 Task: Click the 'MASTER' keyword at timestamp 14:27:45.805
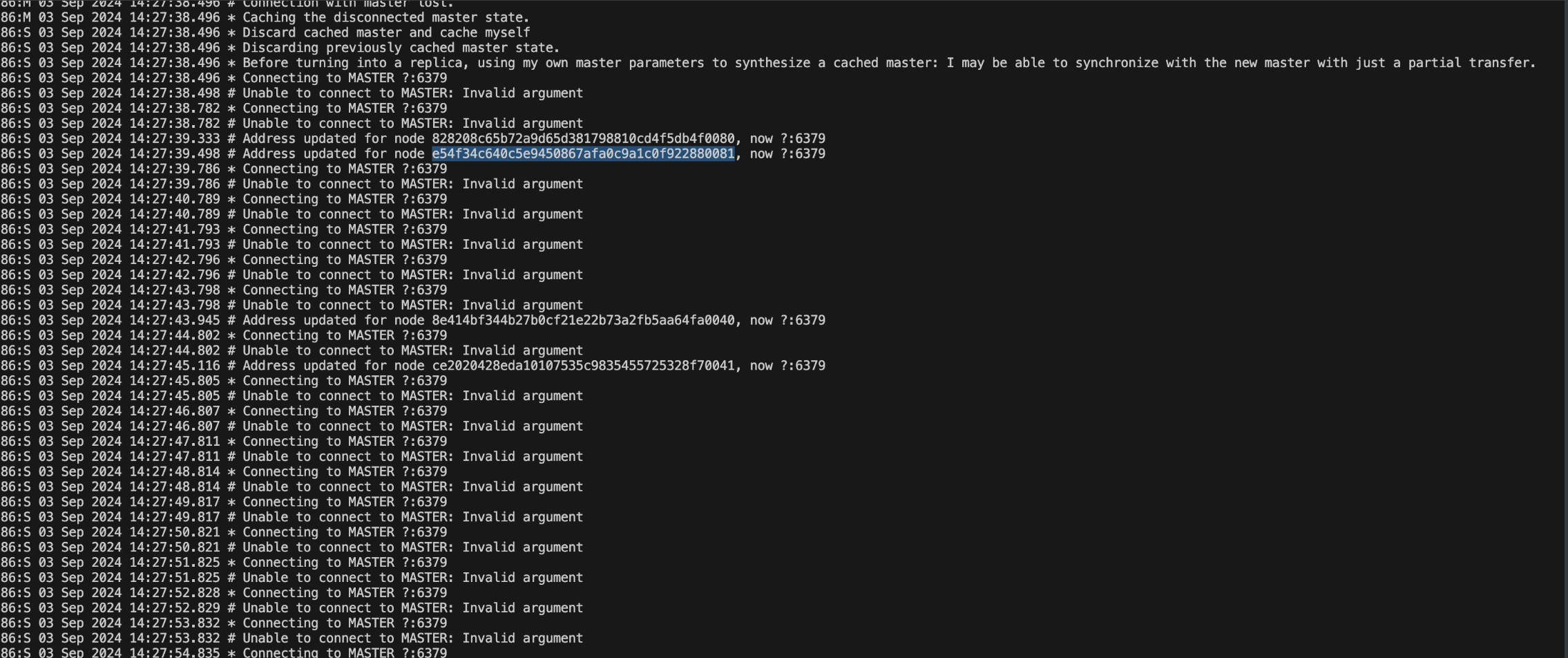click(370, 380)
